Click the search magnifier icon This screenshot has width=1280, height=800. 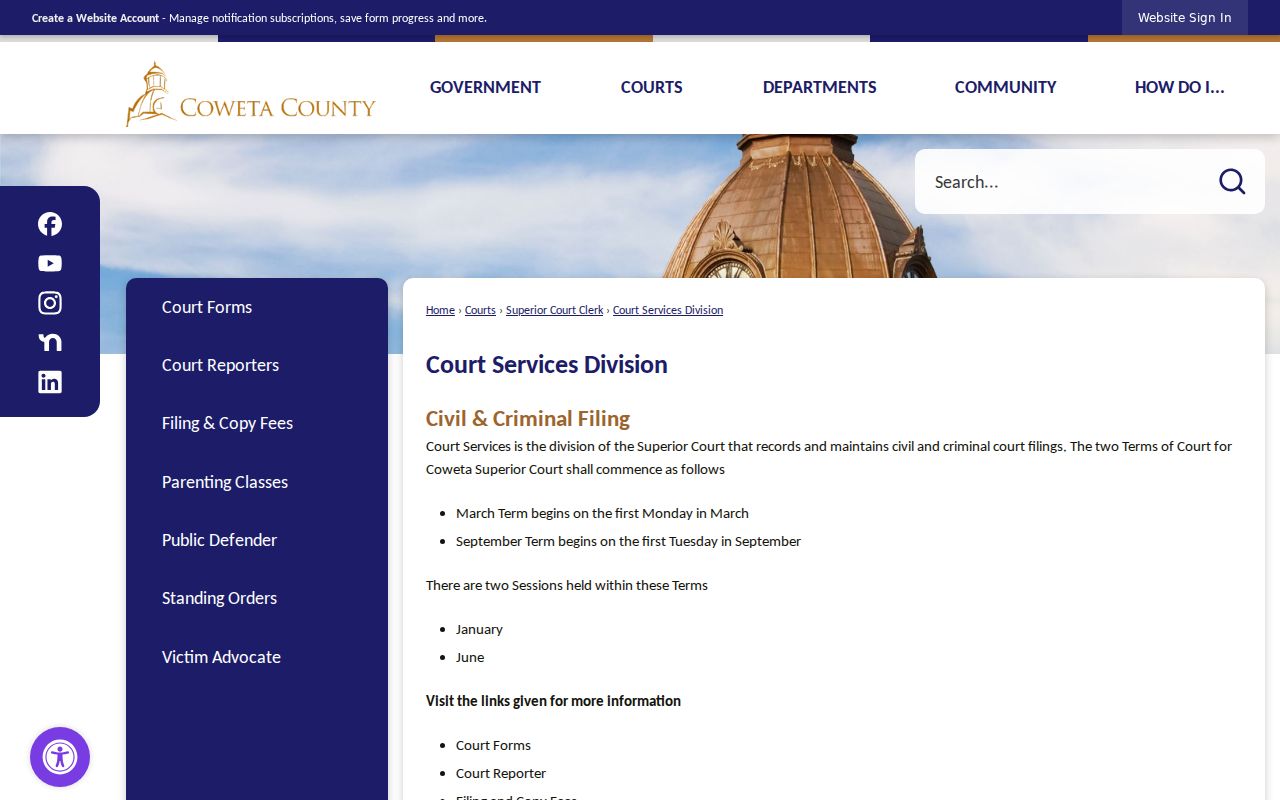(x=1232, y=181)
